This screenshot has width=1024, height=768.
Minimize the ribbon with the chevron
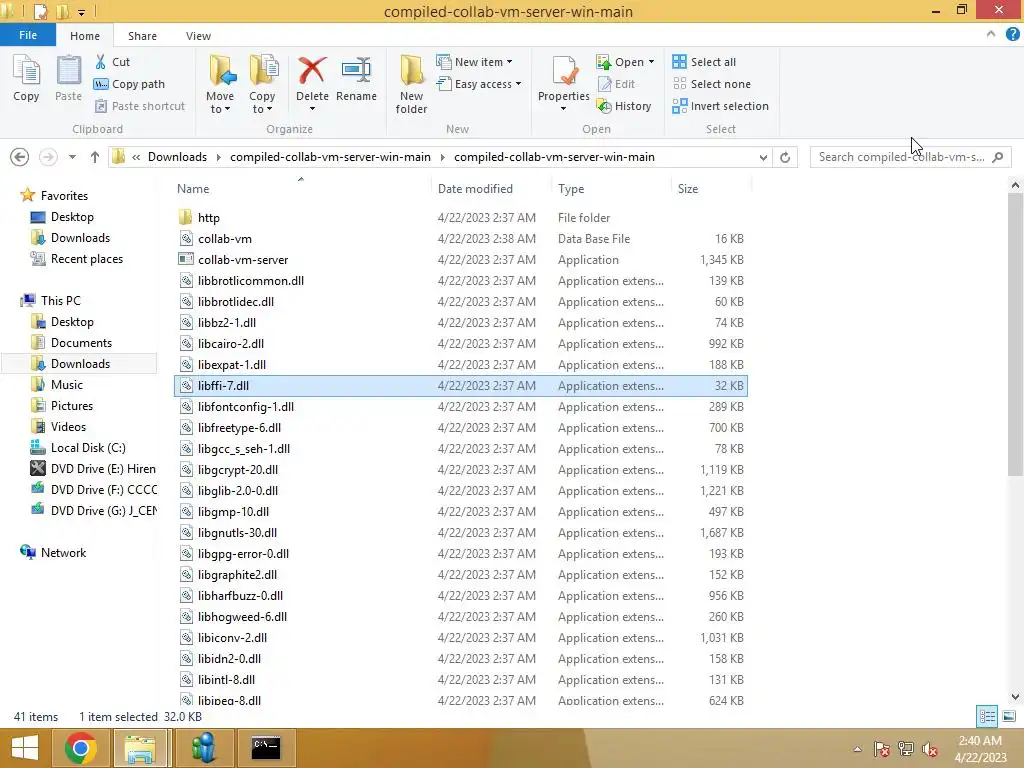click(991, 35)
